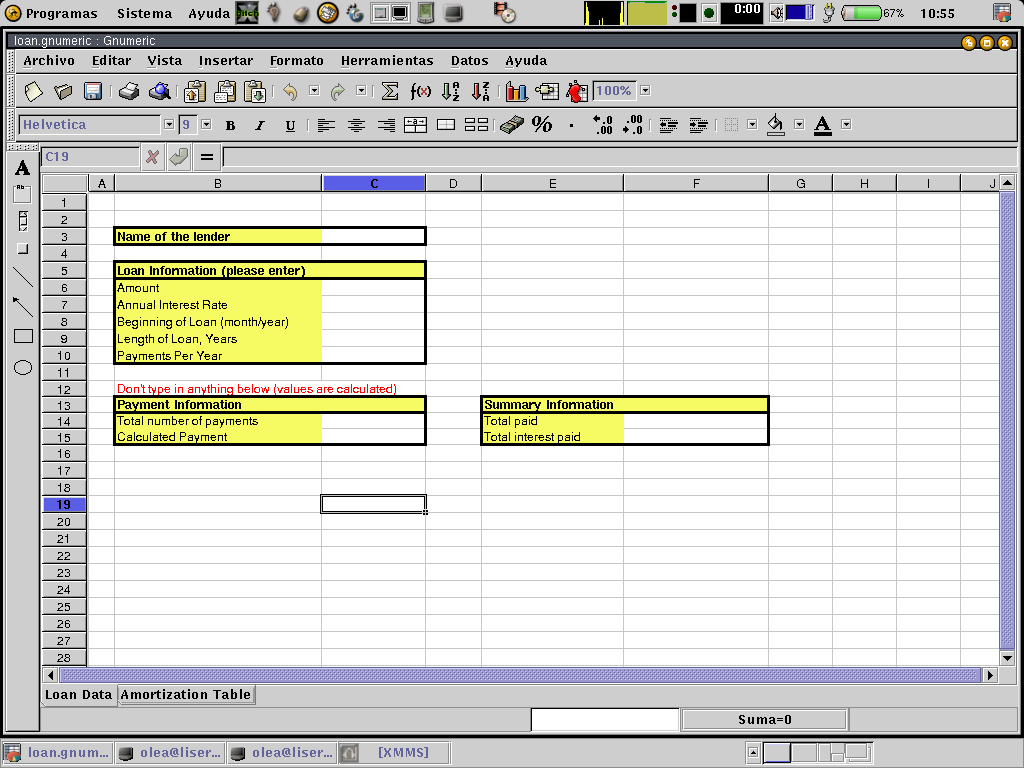Sort descending Z to A
This screenshot has width=1024, height=768.
click(x=481, y=91)
